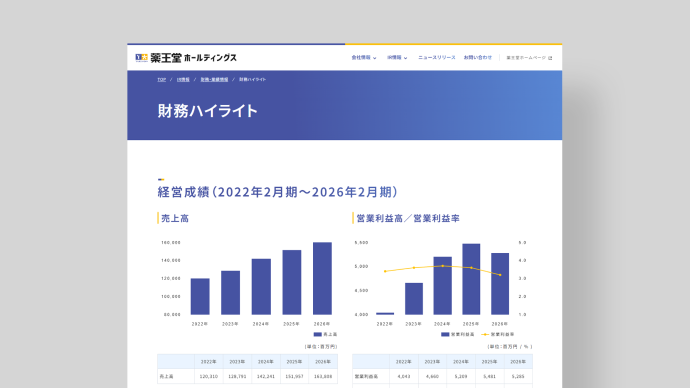
Task: Click the 薬王堂ホールディングス logo
Action: click(186, 58)
